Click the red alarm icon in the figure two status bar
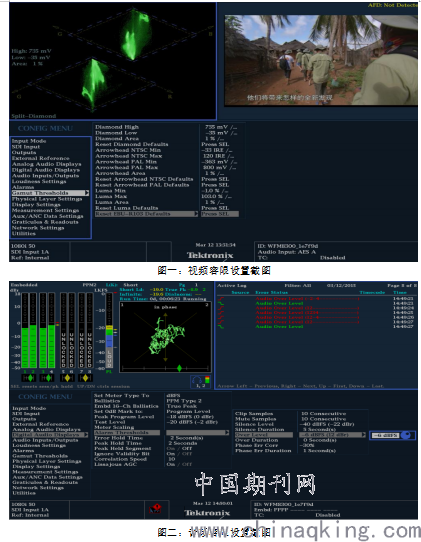This screenshot has width=421, height=542. click(x=155, y=508)
